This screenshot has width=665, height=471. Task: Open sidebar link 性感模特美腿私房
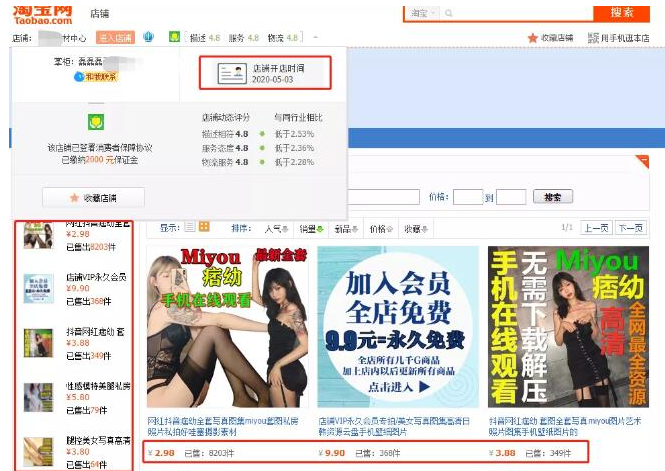(x=98, y=386)
